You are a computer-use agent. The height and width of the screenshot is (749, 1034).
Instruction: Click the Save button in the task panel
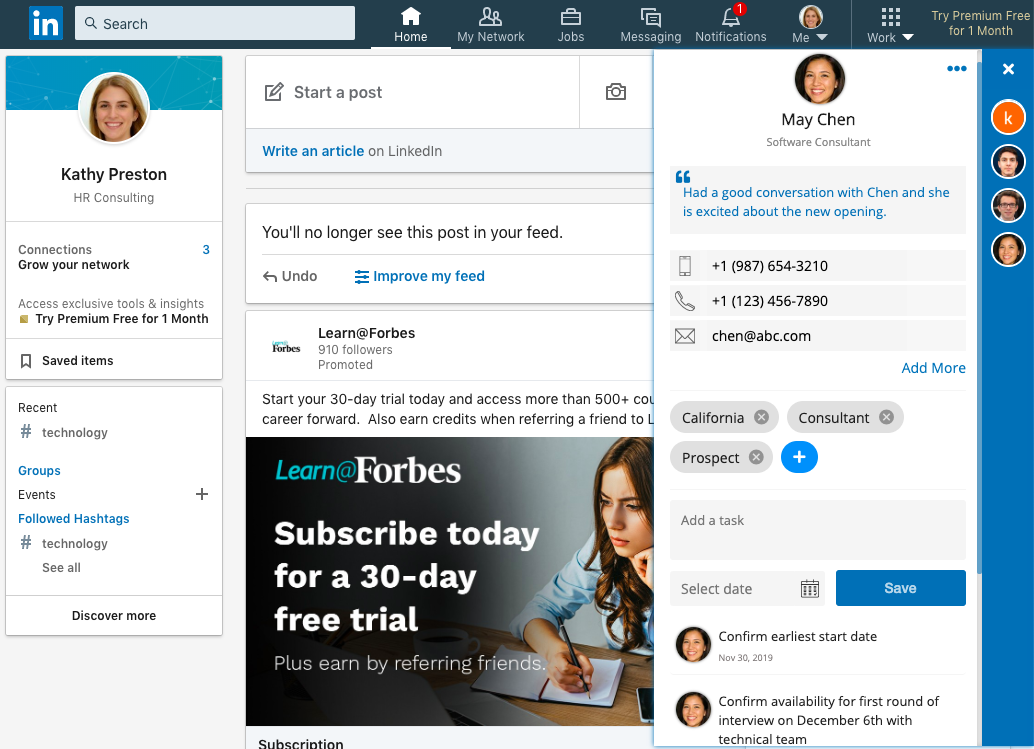pyautogui.click(x=900, y=588)
